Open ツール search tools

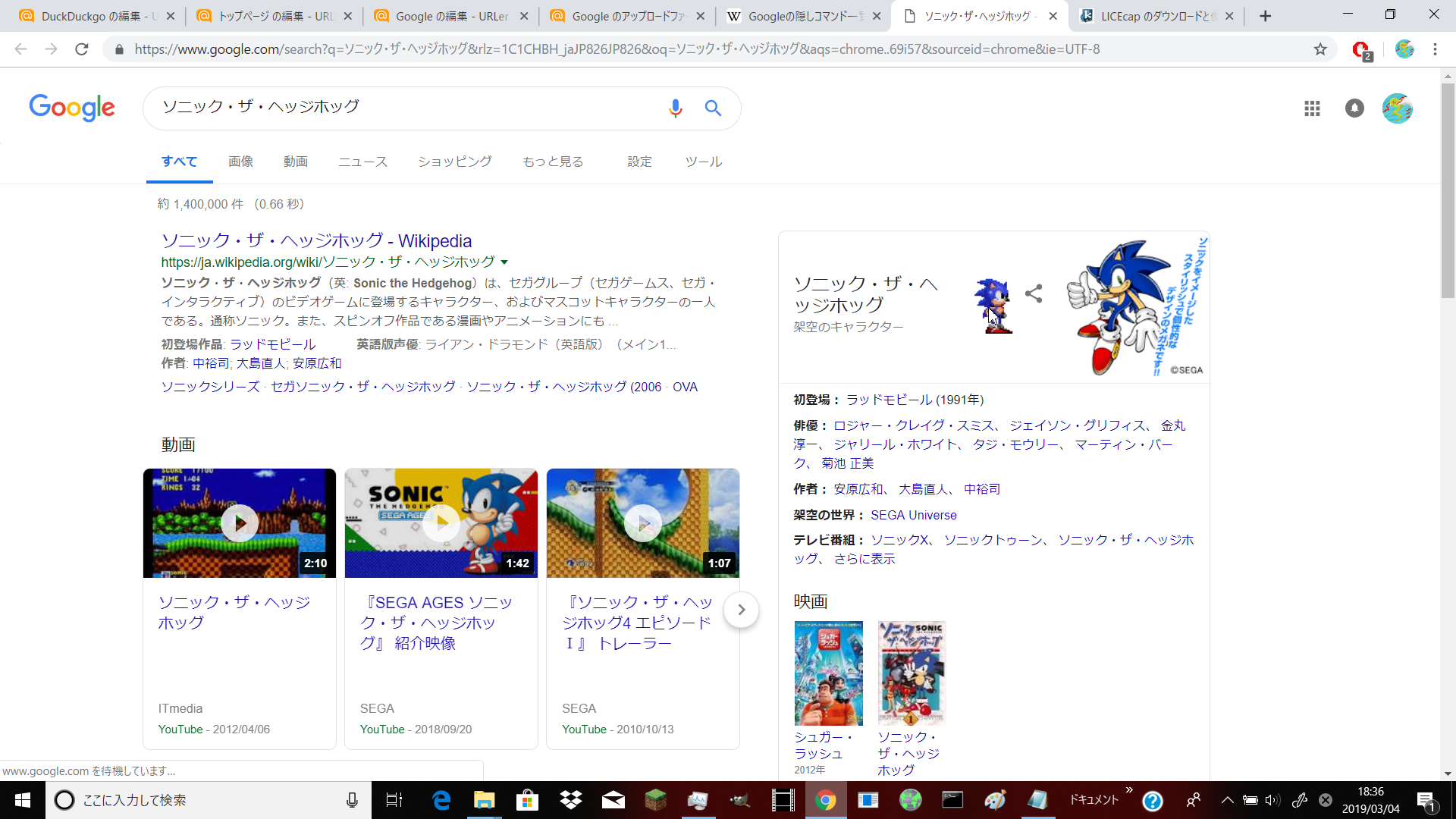pos(704,162)
